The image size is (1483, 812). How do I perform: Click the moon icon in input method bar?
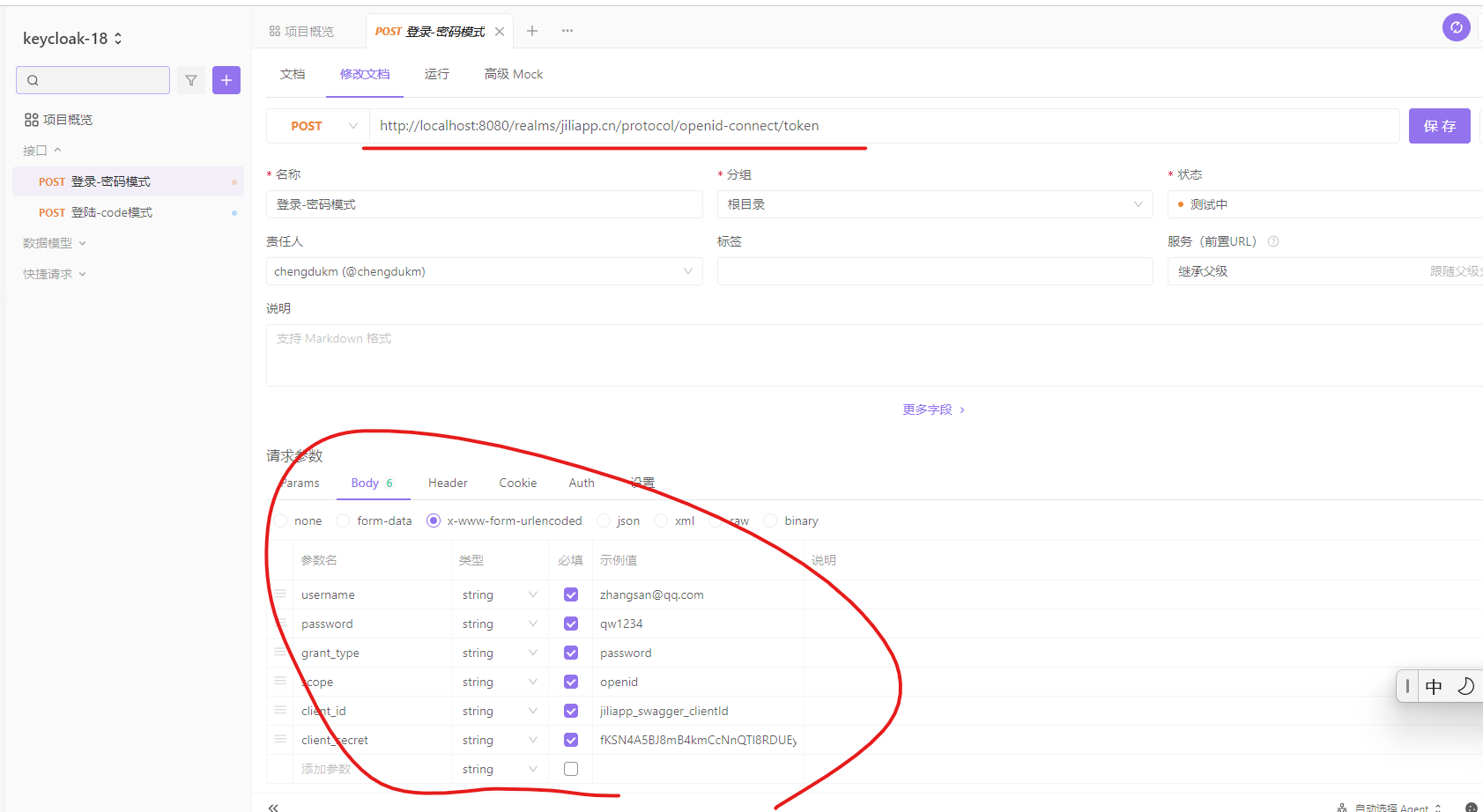click(x=1465, y=686)
